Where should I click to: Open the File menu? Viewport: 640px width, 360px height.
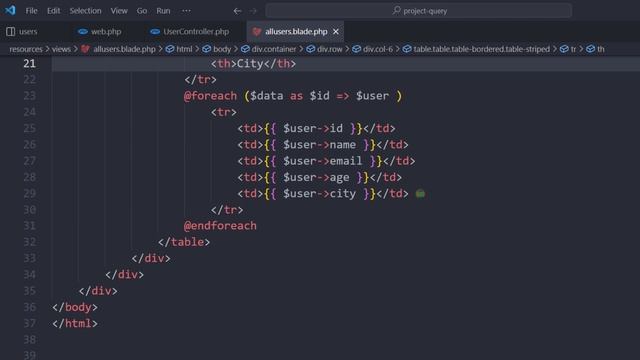tap(31, 11)
